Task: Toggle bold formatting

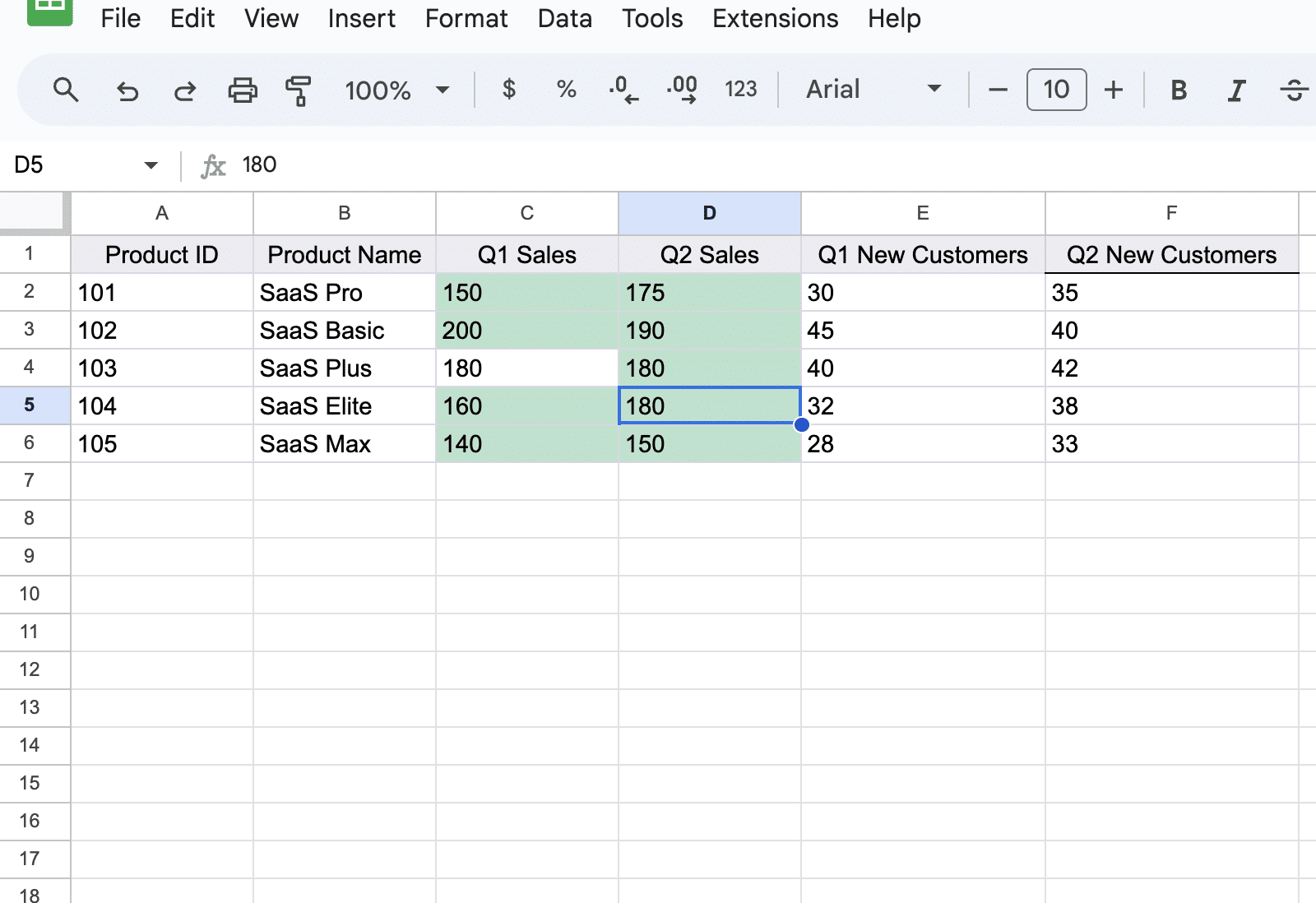Action: pos(1179,90)
